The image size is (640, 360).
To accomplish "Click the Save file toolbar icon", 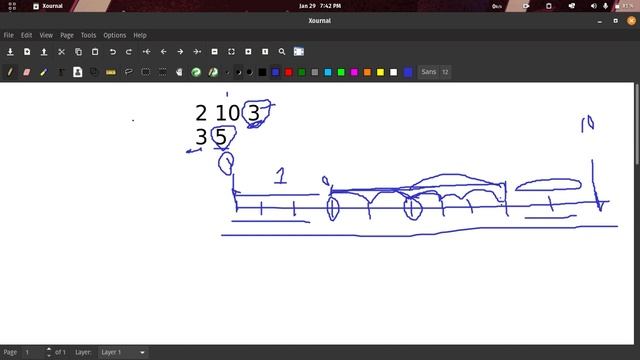I will click(10, 52).
